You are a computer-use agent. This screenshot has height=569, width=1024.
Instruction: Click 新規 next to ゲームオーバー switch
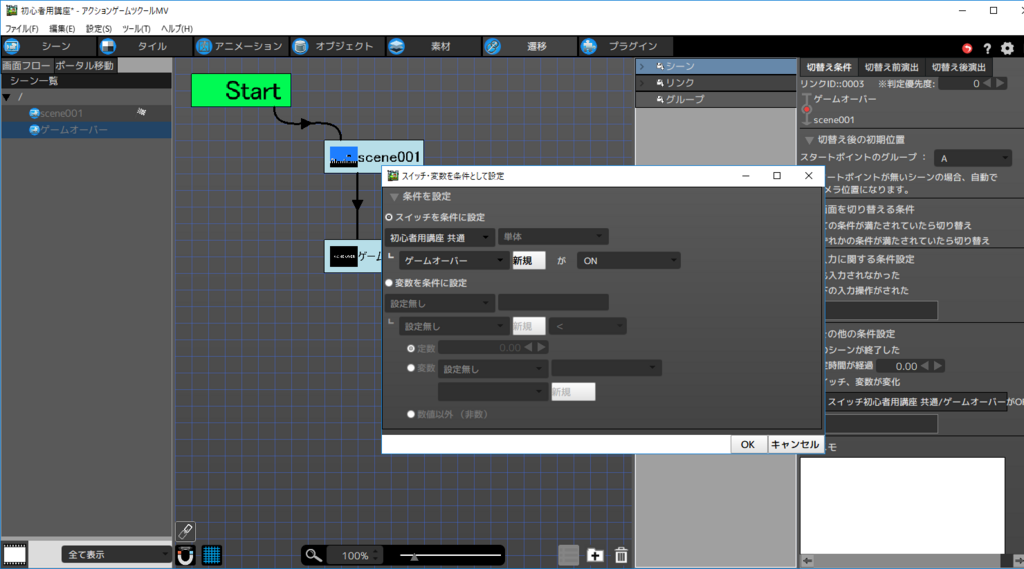[x=528, y=261]
